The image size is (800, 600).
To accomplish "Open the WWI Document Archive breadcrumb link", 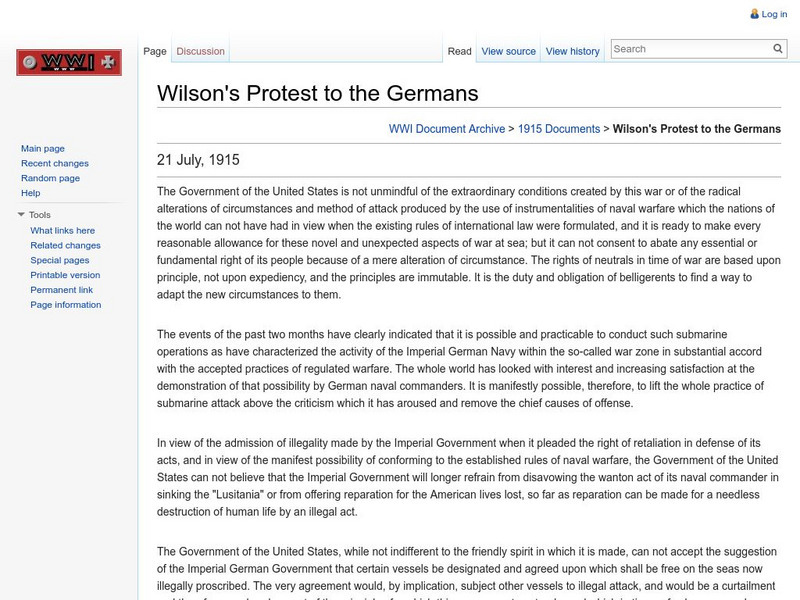I will click(x=444, y=128).
